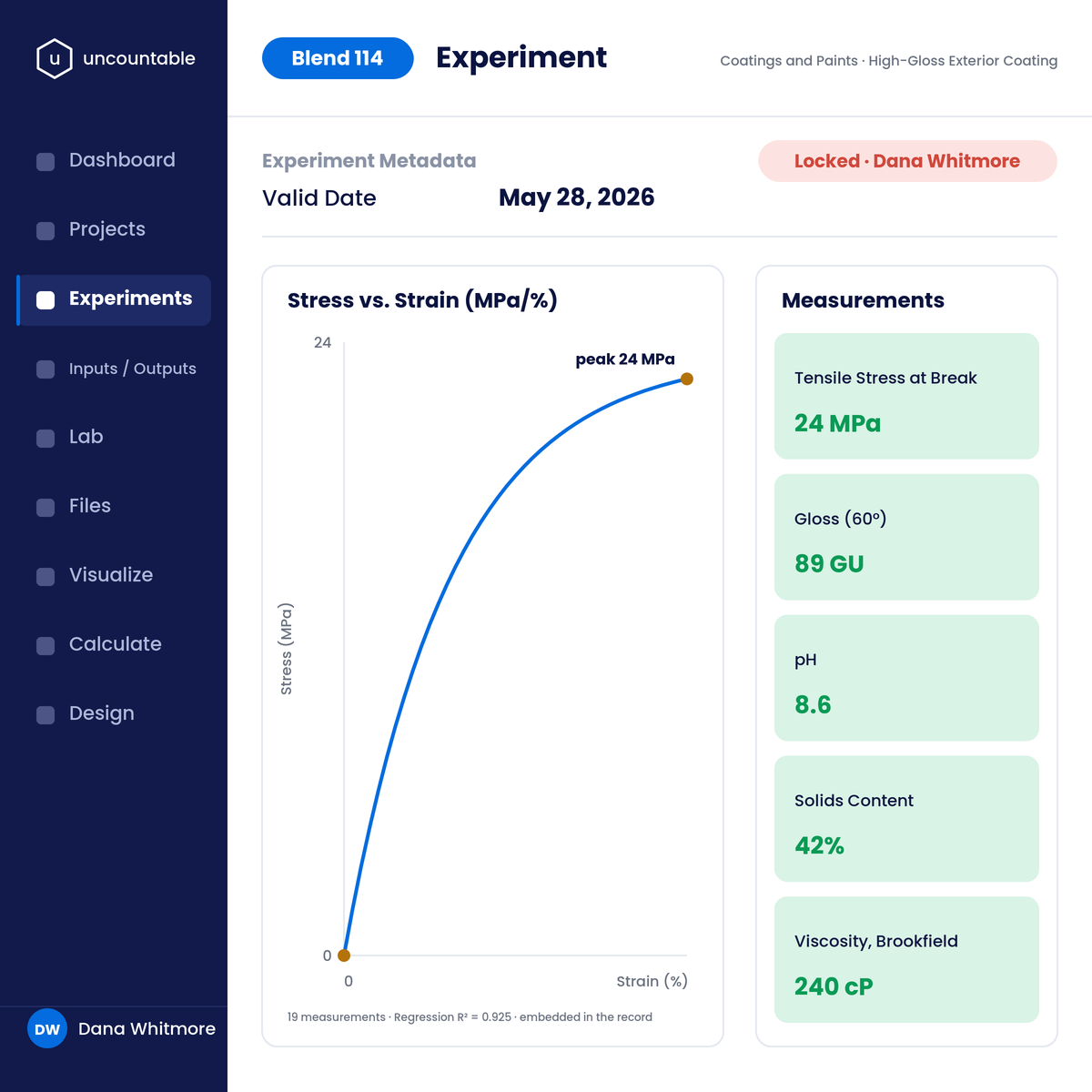Viewport: 1092px width, 1092px height.
Task: Click the uncountable brand name
Action: (139, 58)
